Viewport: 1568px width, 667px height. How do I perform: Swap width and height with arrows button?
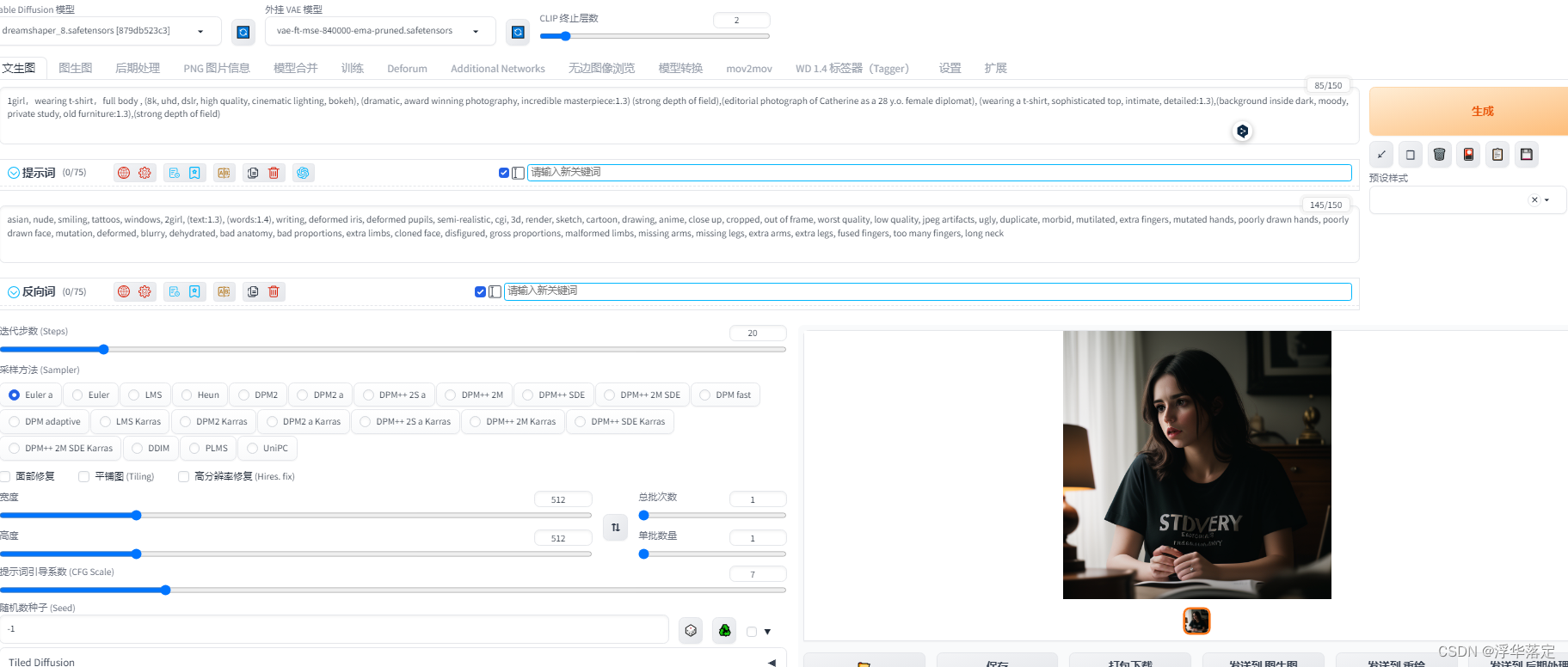(x=616, y=527)
